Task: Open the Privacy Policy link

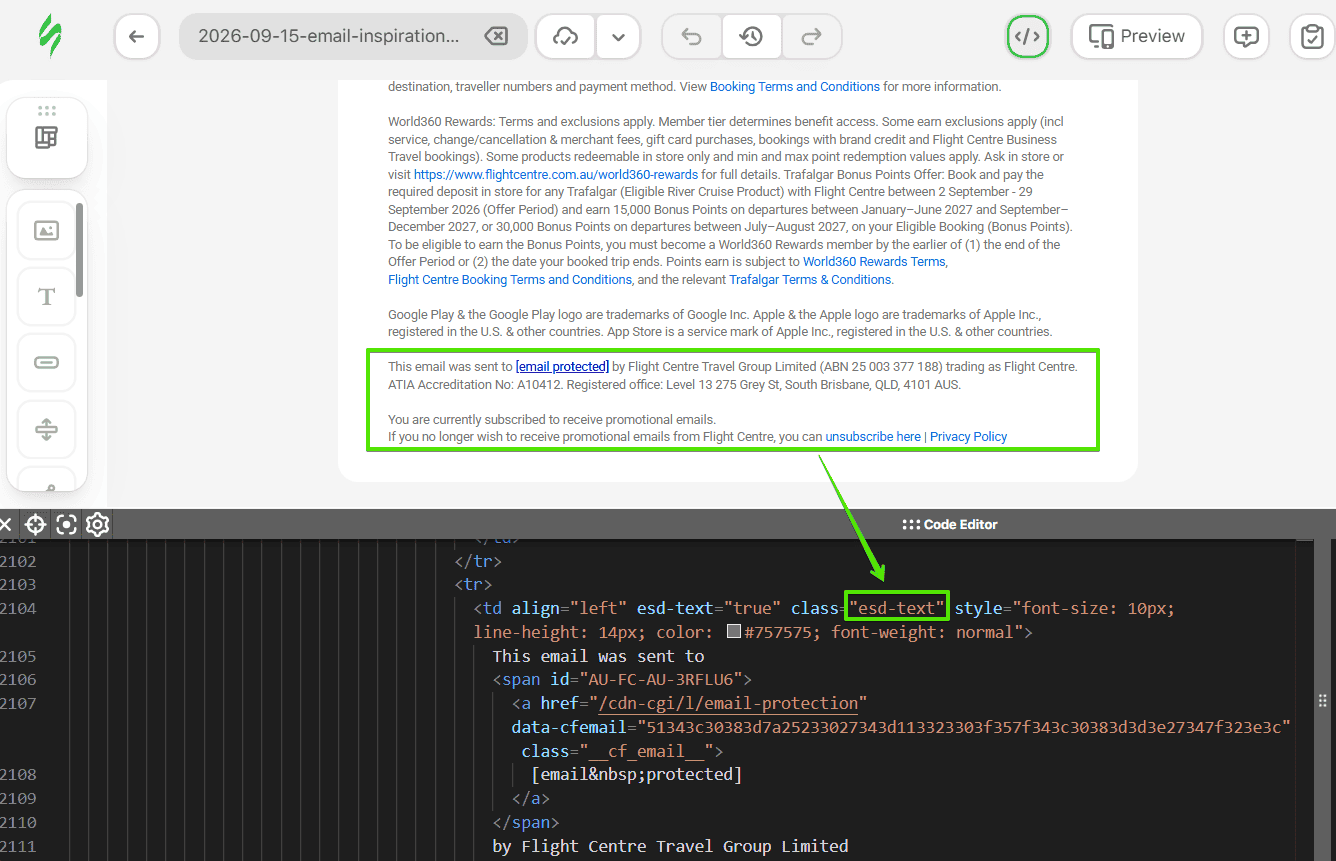Action: click(968, 437)
